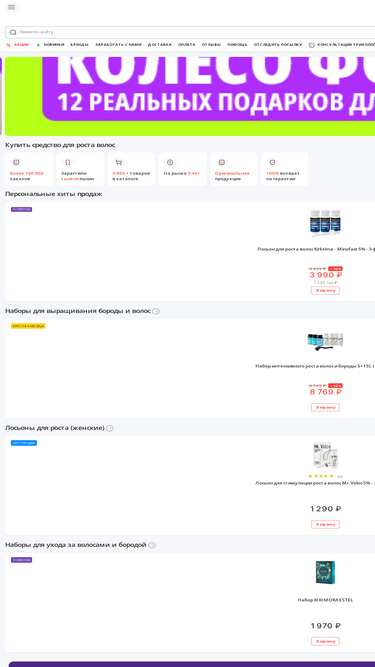Viewport: 375px width, 667px height.
Task: Click the На рынке 9 лет icon
Action: 170,162
